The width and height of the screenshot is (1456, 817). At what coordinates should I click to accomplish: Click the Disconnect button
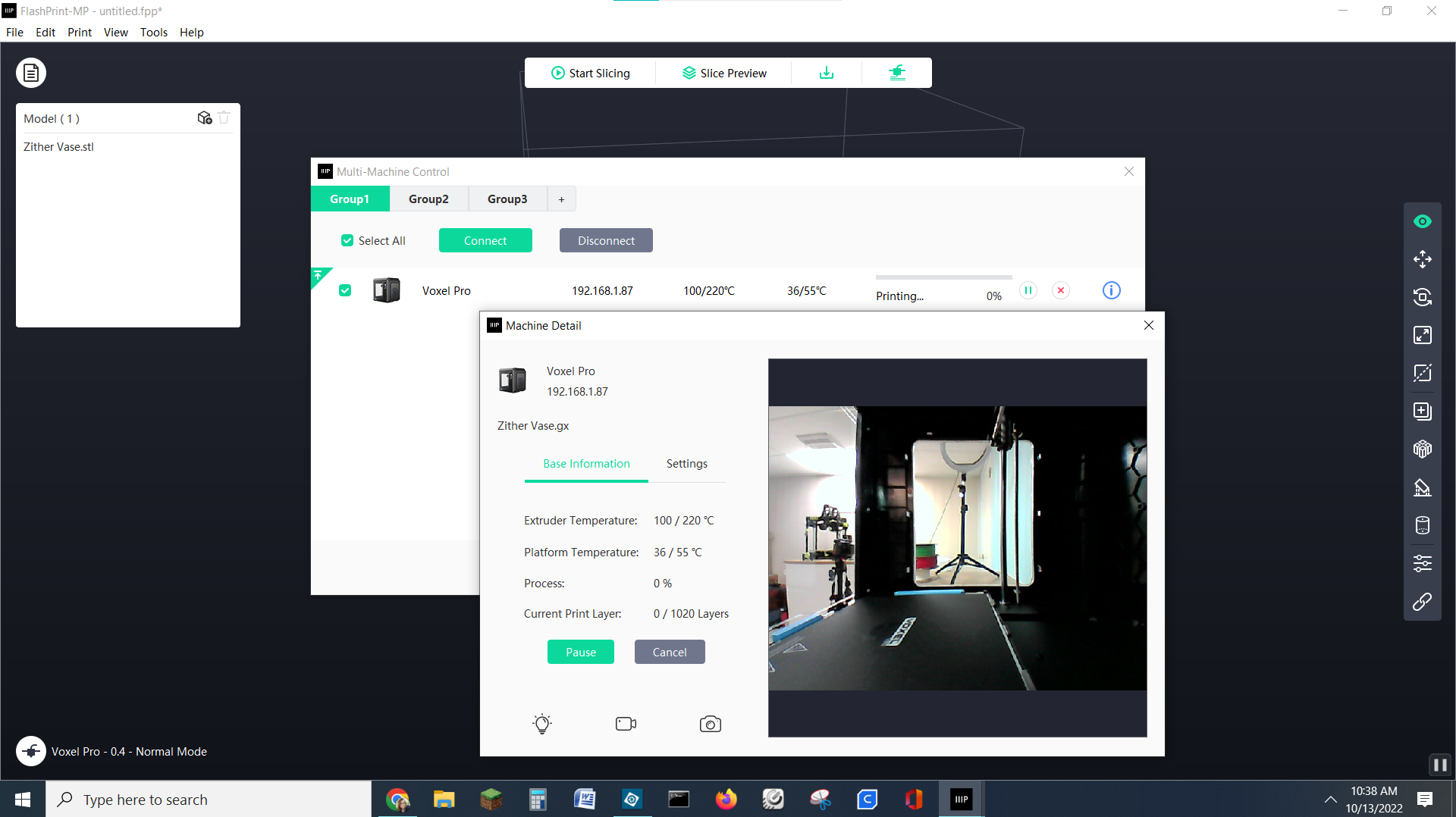[x=606, y=240]
